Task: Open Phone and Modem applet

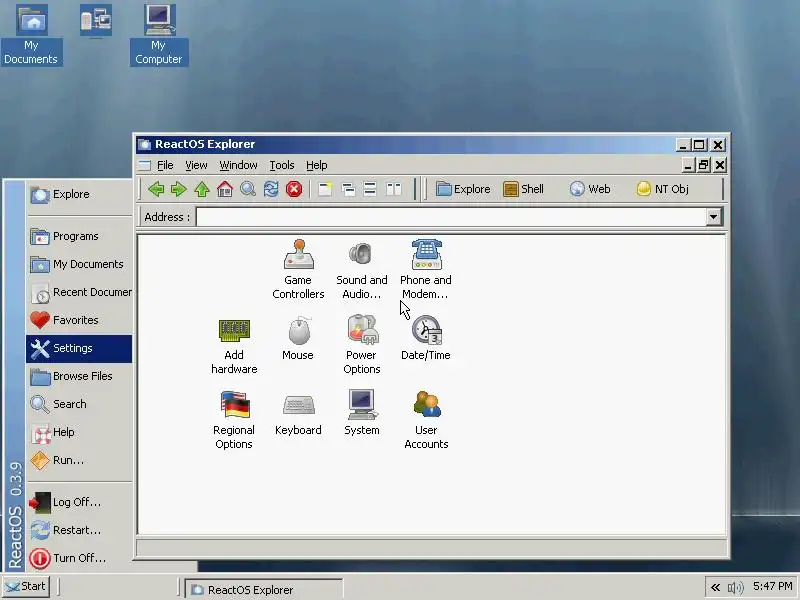Action: coord(426,269)
